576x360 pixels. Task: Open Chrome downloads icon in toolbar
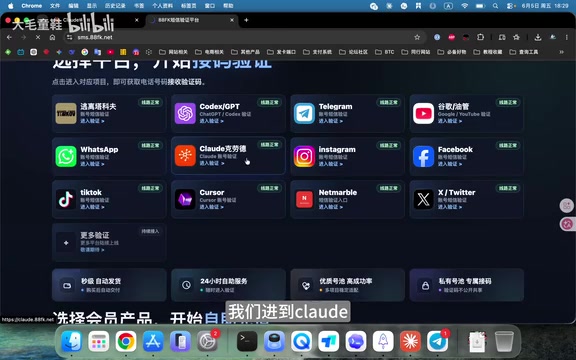(538, 37)
